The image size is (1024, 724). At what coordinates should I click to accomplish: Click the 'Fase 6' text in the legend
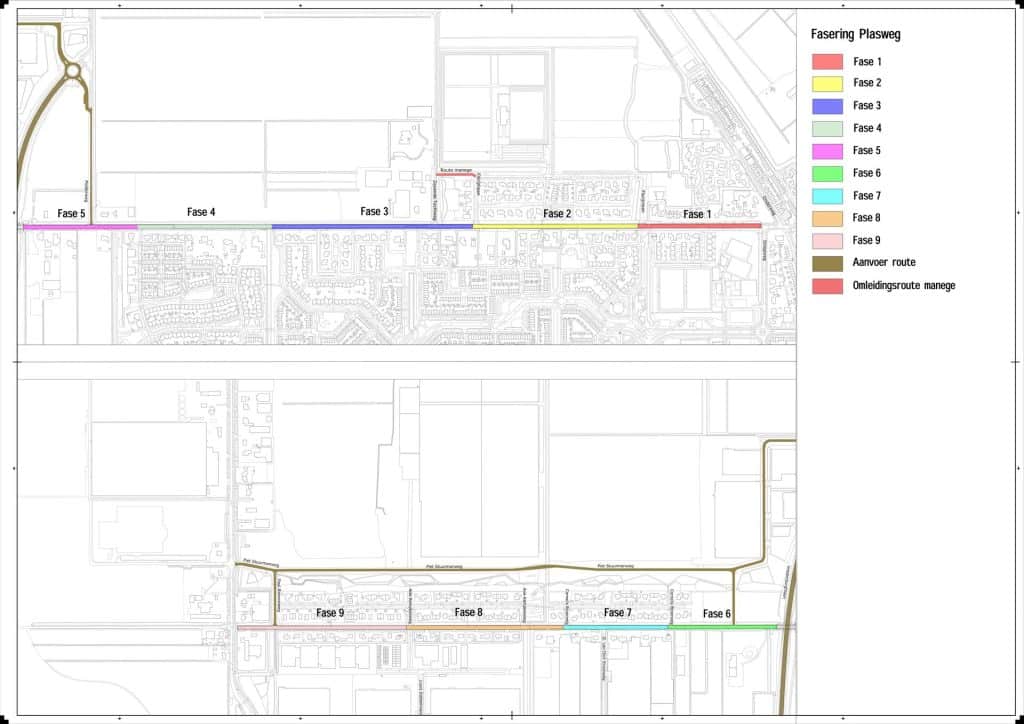tap(867, 173)
